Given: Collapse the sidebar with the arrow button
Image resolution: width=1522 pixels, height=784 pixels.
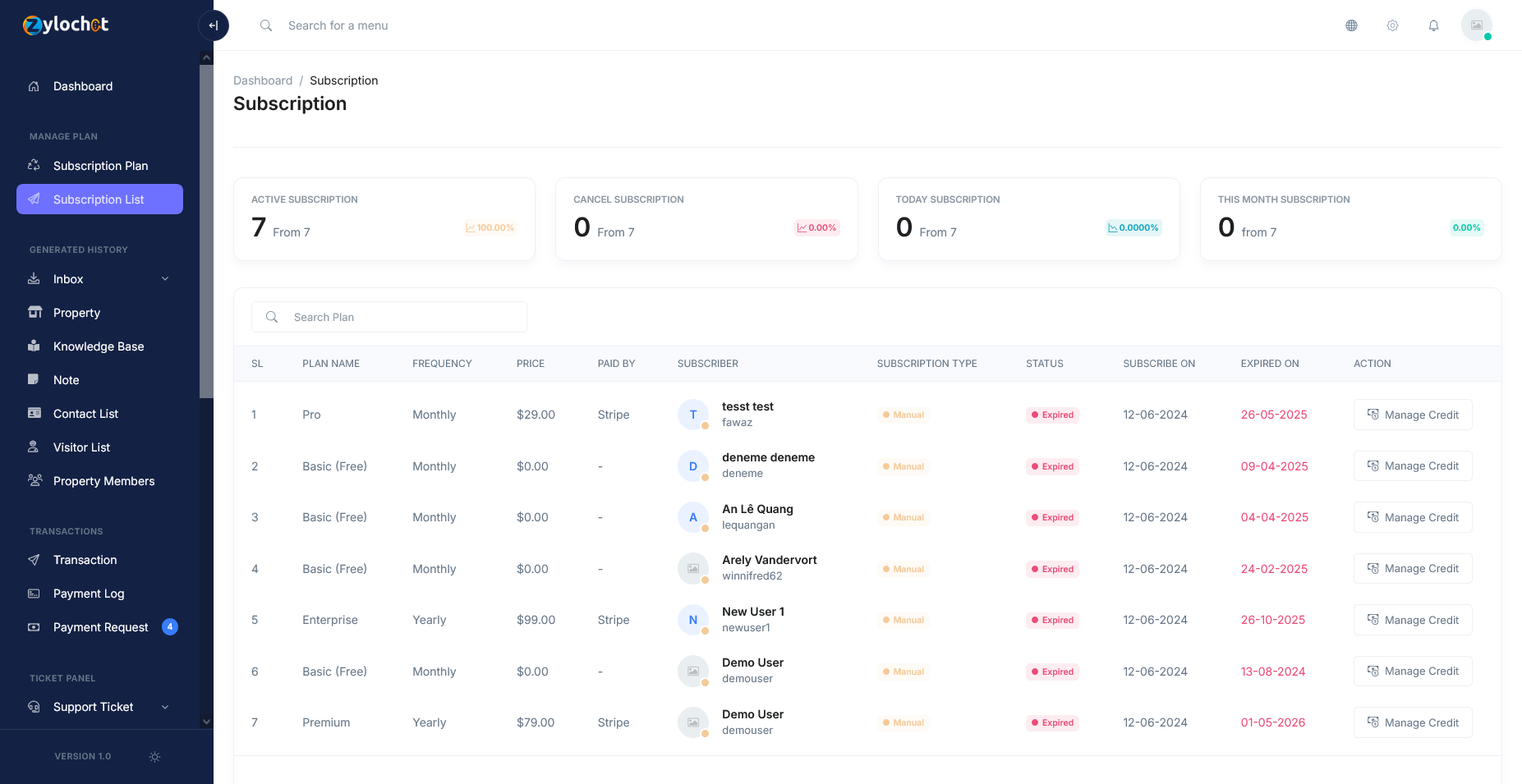Looking at the screenshot, I should 214,25.
